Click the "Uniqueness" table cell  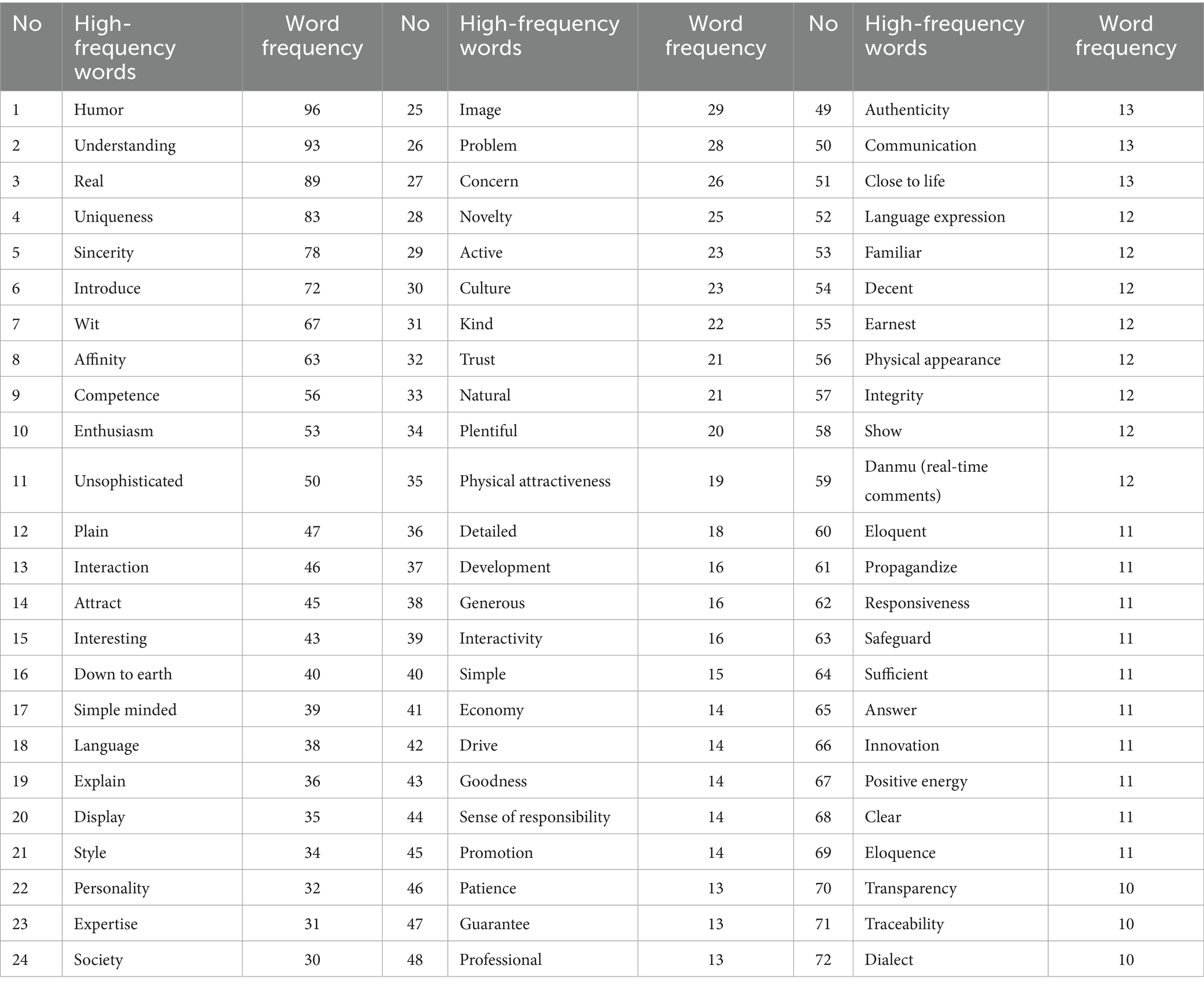(113, 217)
